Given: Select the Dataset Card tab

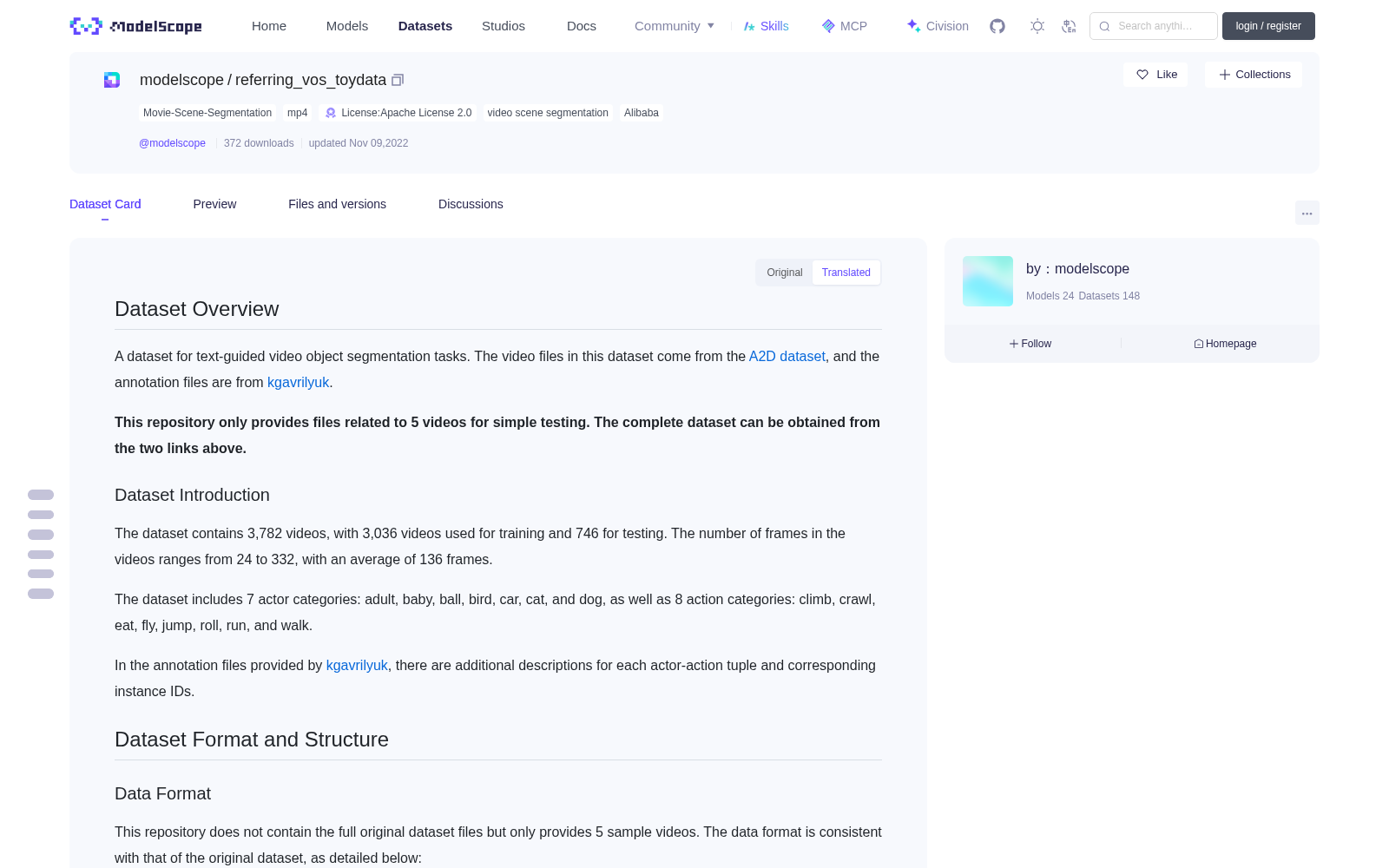Looking at the screenshot, I should point(105,204).
